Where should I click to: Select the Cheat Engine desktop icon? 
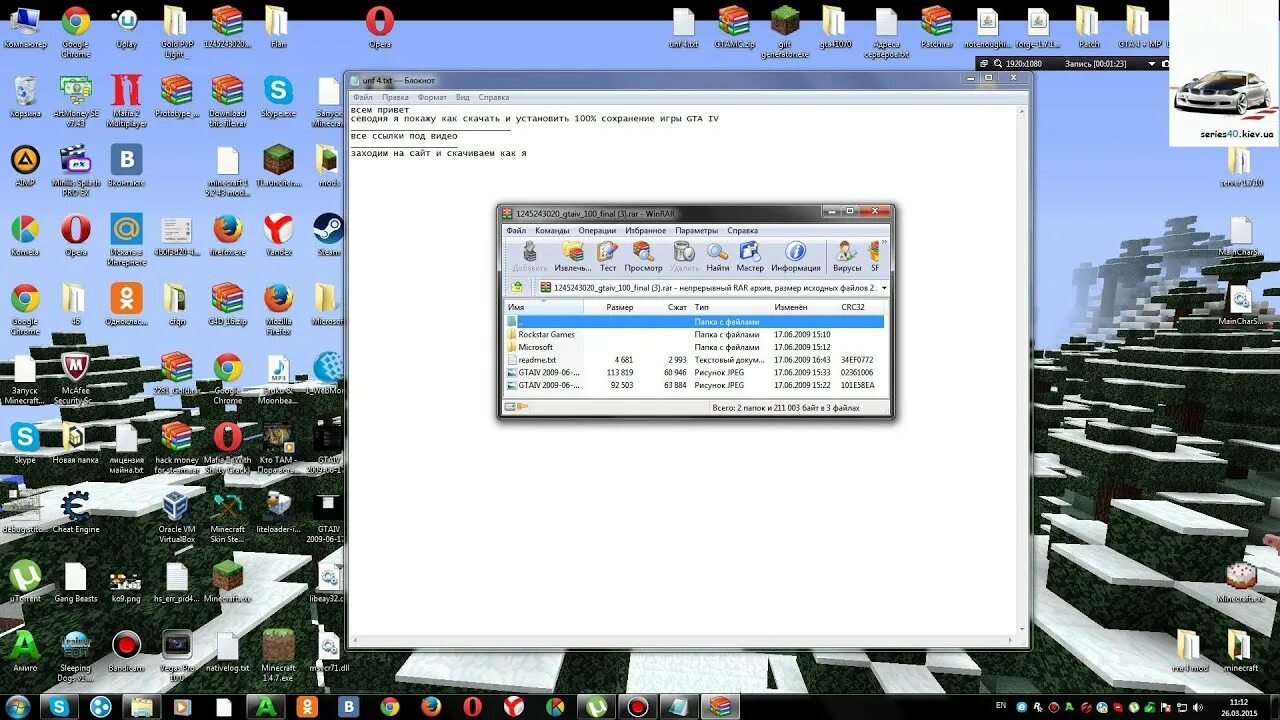tap(75, 512)
